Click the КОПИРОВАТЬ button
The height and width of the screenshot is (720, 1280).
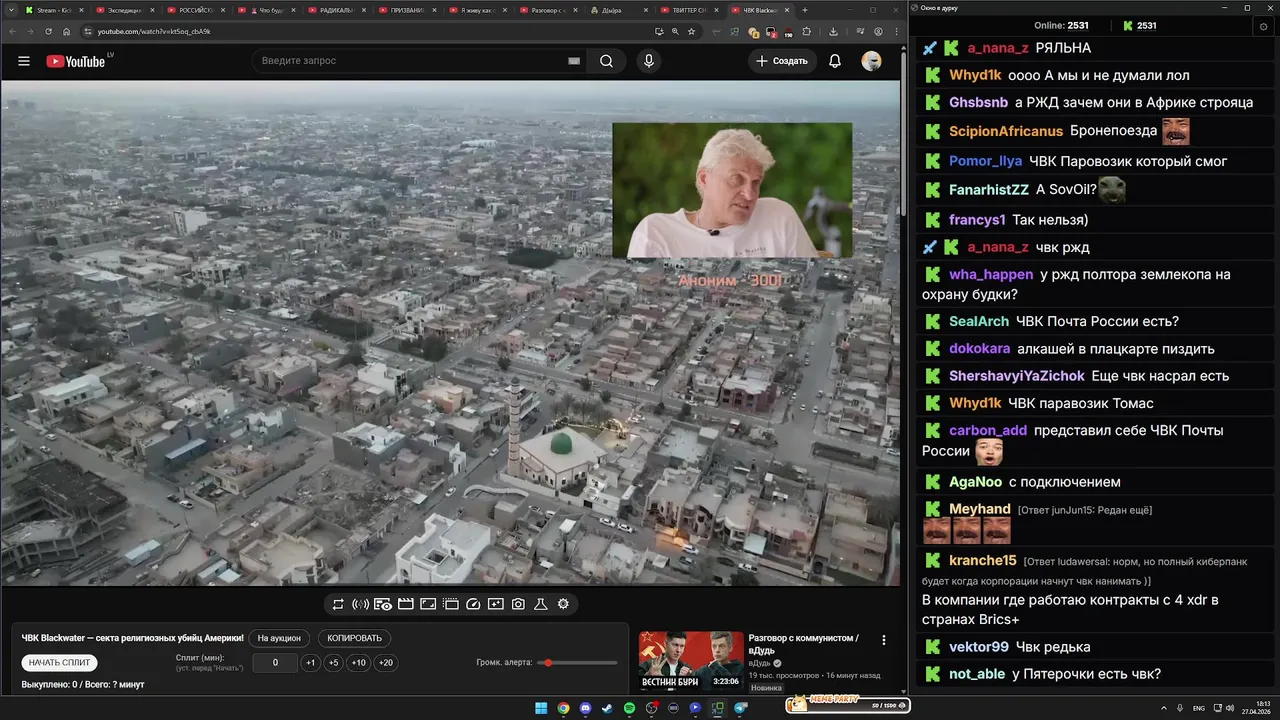tap(355, 638)
